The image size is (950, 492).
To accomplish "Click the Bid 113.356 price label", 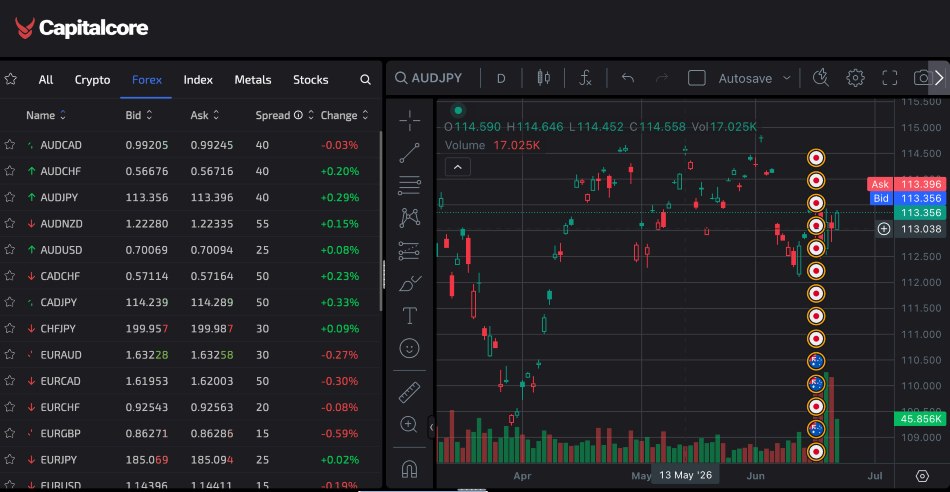I will coord(906,198).
